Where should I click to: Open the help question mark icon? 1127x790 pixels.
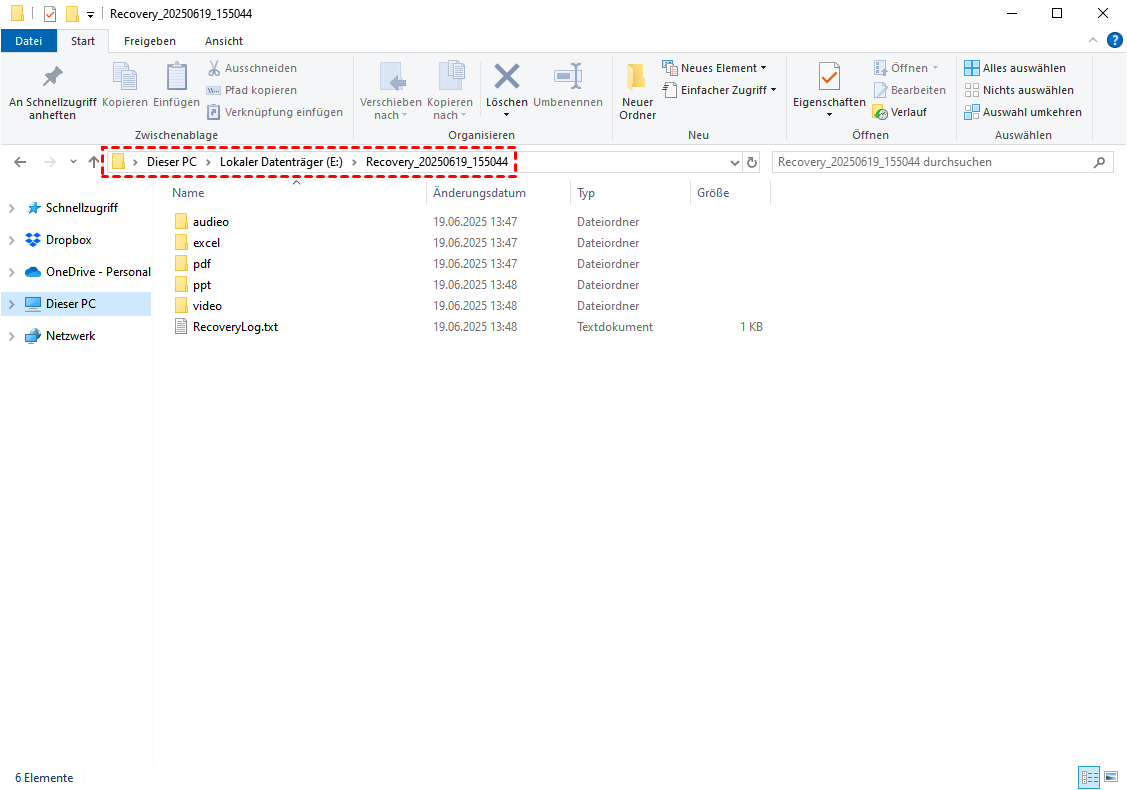click(x=1114, y=40)
